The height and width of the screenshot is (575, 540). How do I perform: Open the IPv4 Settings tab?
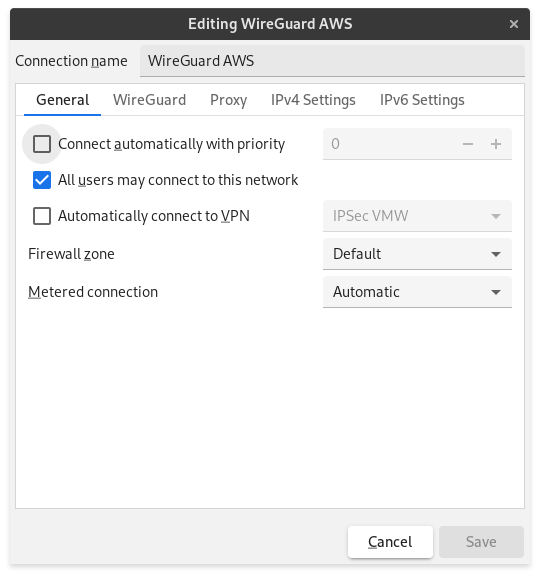(x=313, y=100)
